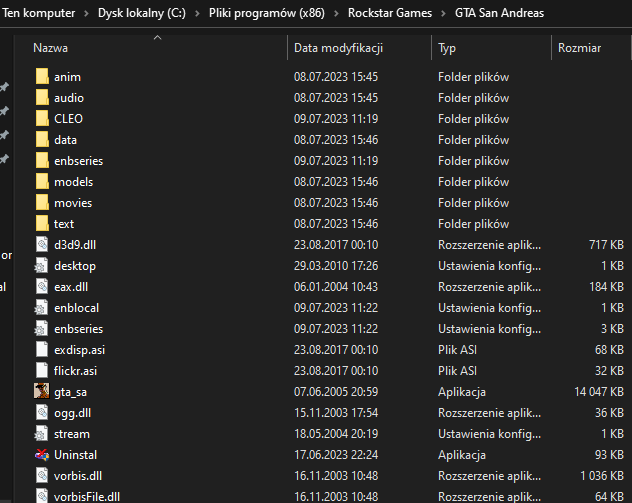Click Folder plików type of movies row
The width and height of the screenshot is (632, 503).
[x=473, y=203]
